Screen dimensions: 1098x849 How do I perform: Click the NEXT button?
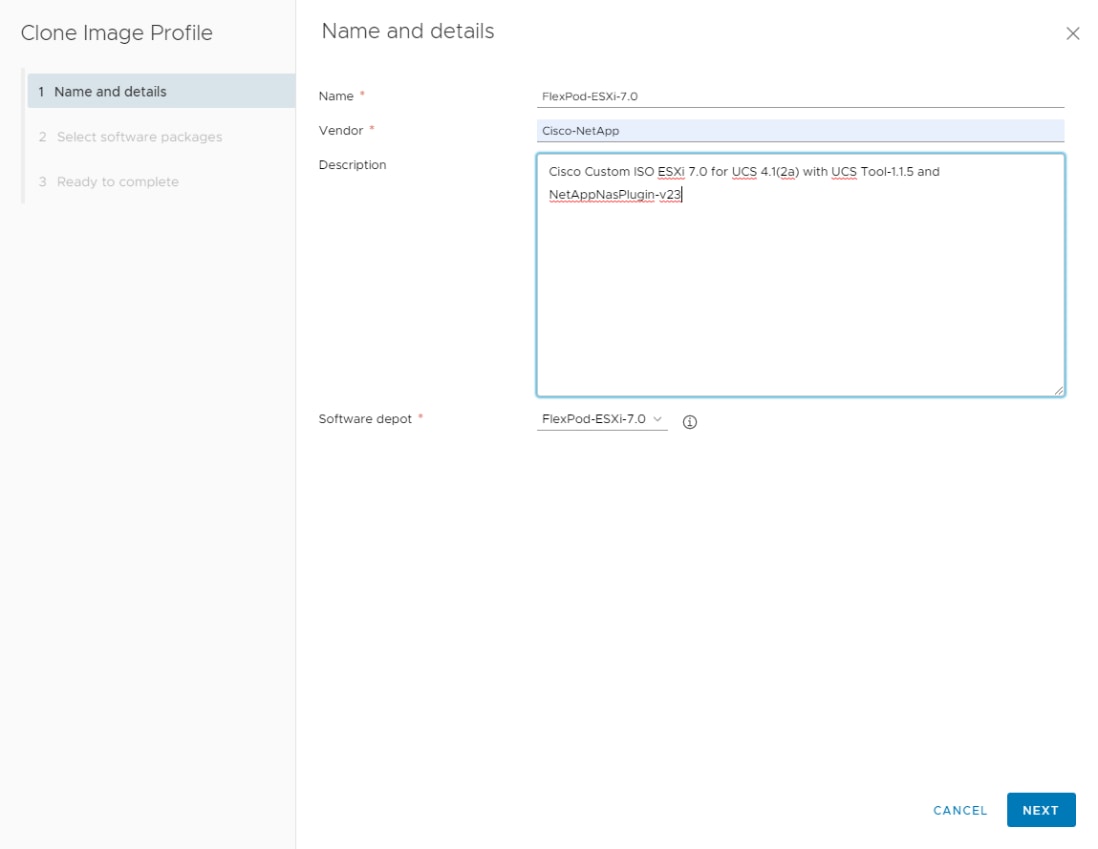click(x=1041, y=810)
